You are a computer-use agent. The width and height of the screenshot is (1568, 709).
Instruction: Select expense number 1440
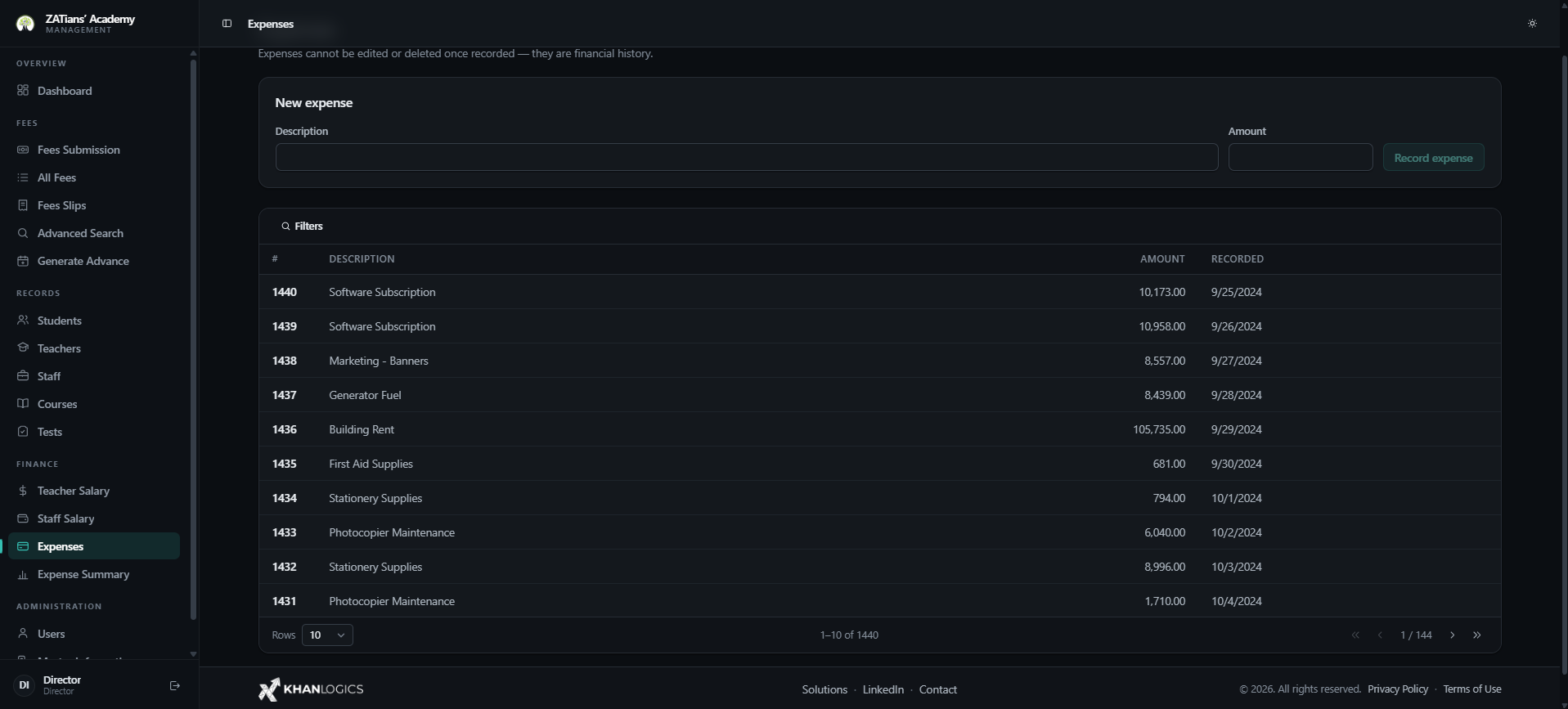(x=285, y=292)
